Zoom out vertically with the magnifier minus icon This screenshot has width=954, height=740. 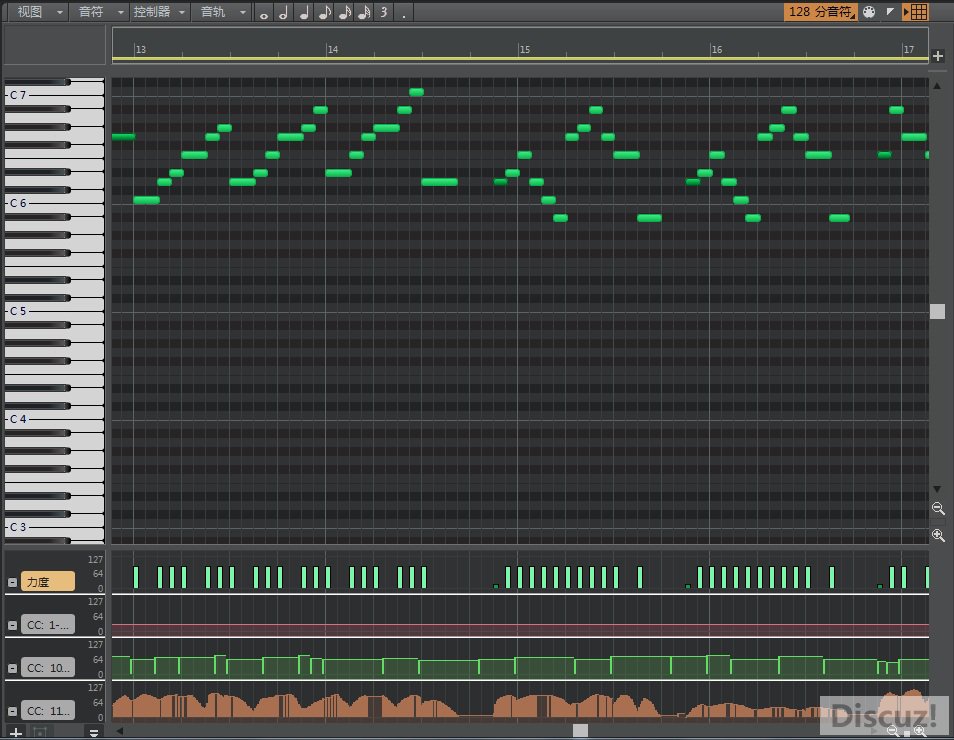pos(938,508)
